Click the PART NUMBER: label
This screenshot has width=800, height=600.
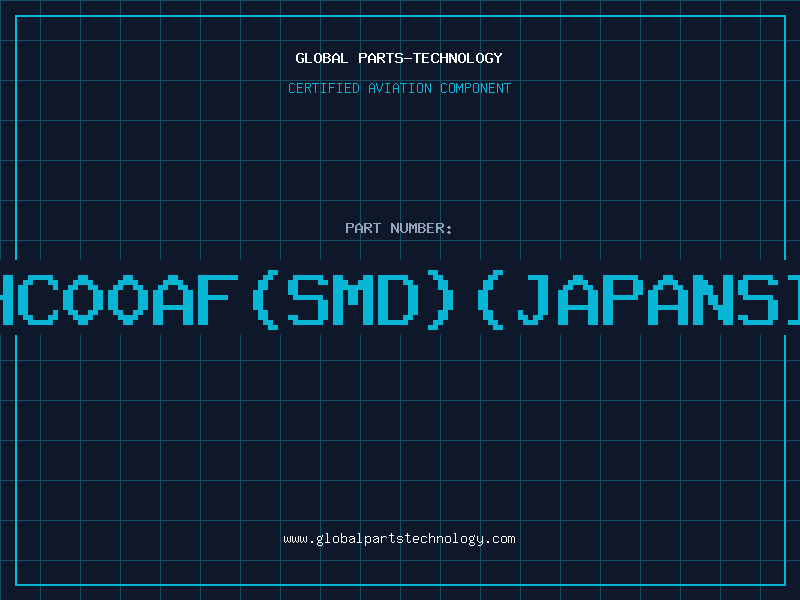399,228
